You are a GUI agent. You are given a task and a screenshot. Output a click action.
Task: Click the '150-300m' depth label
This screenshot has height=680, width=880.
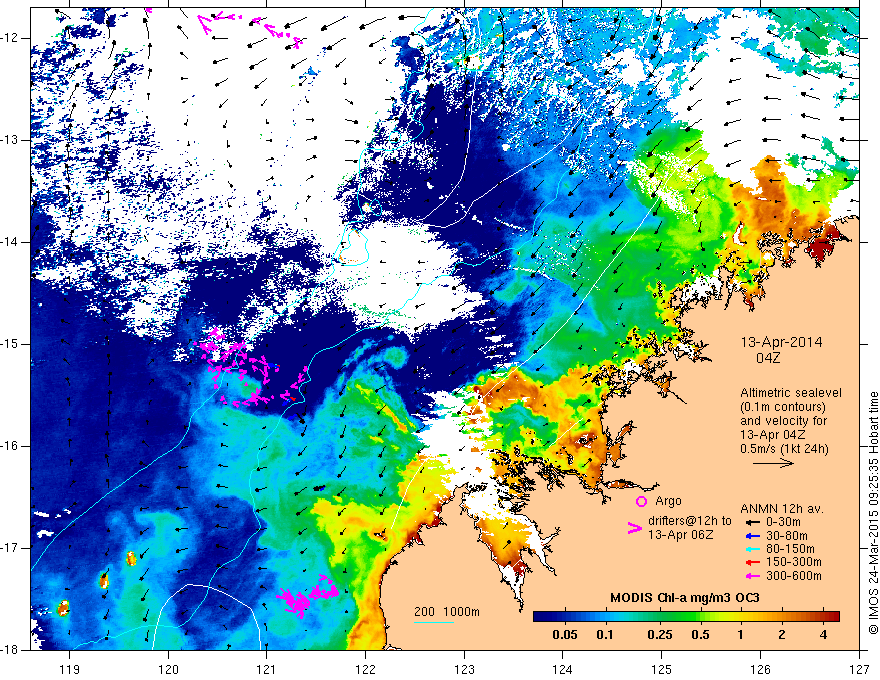coord(794,563)
